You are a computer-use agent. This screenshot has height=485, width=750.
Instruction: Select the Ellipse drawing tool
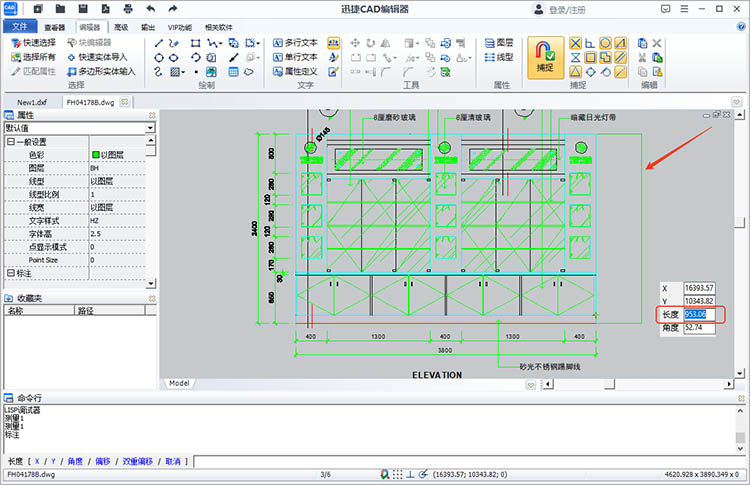174,58
